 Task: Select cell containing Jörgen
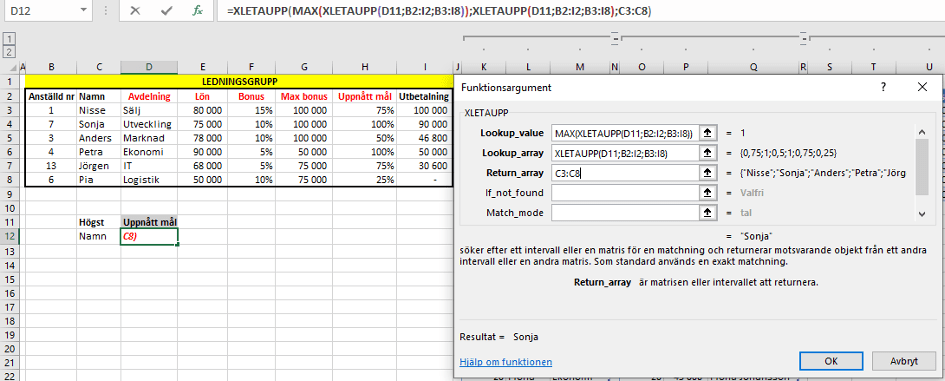(x=99, y=166)
